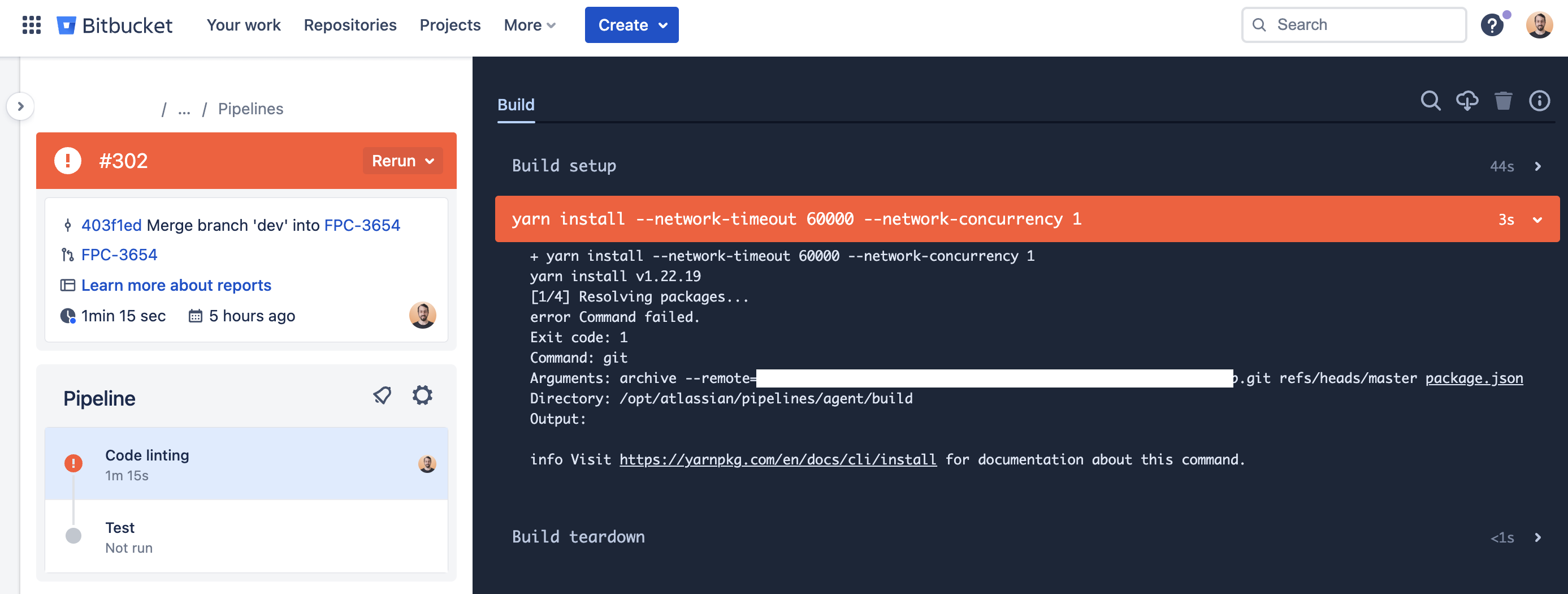Click the '1min 15 sec' duration text
Screen dimensions: 1568x594
(124, 316)
